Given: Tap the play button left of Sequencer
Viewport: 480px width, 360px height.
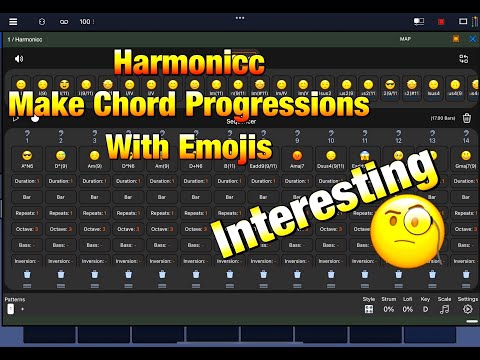Looking at the screenshot, I should point(15,118).
